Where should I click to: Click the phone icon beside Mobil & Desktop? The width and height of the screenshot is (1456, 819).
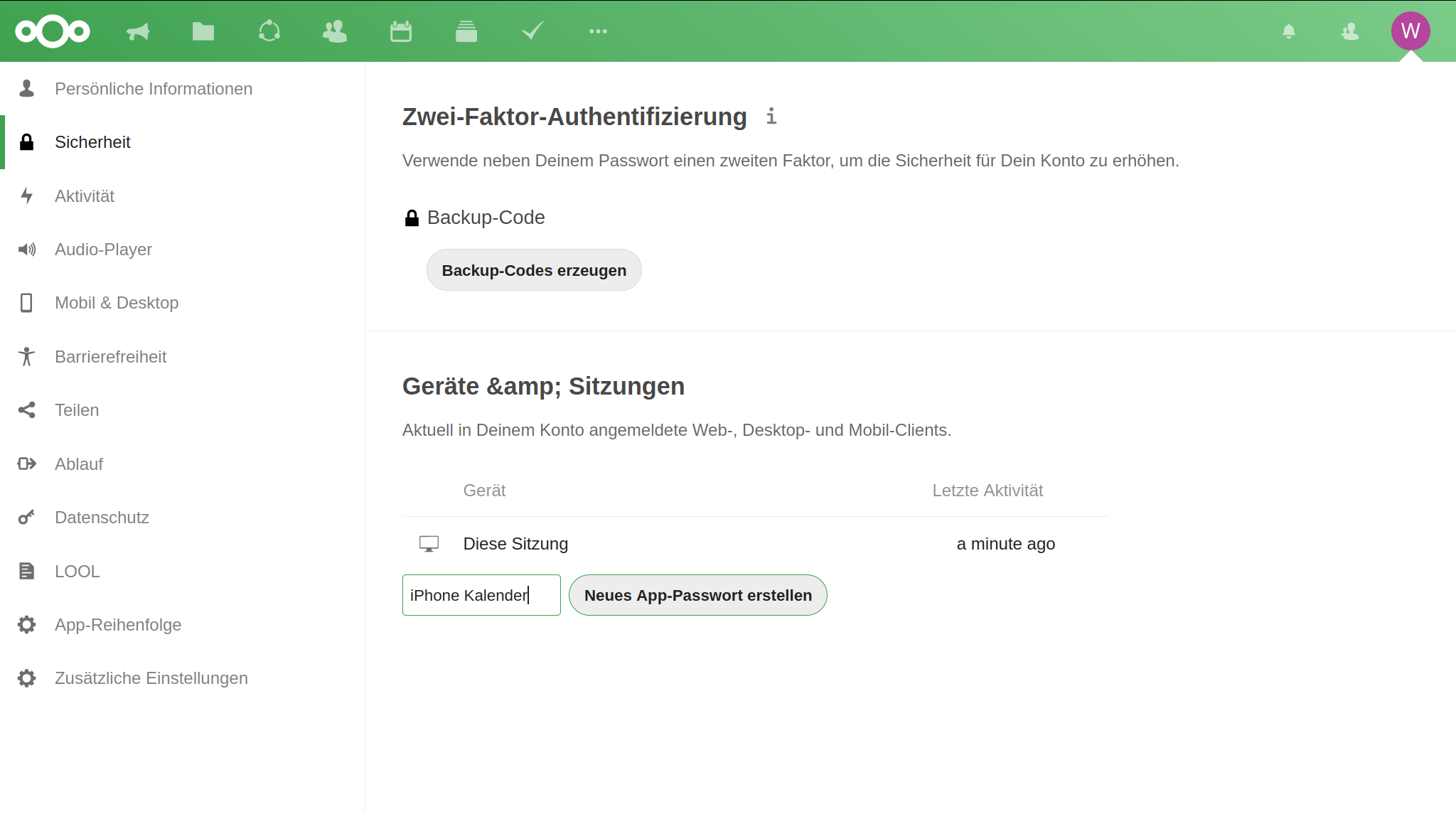[27, 303]
